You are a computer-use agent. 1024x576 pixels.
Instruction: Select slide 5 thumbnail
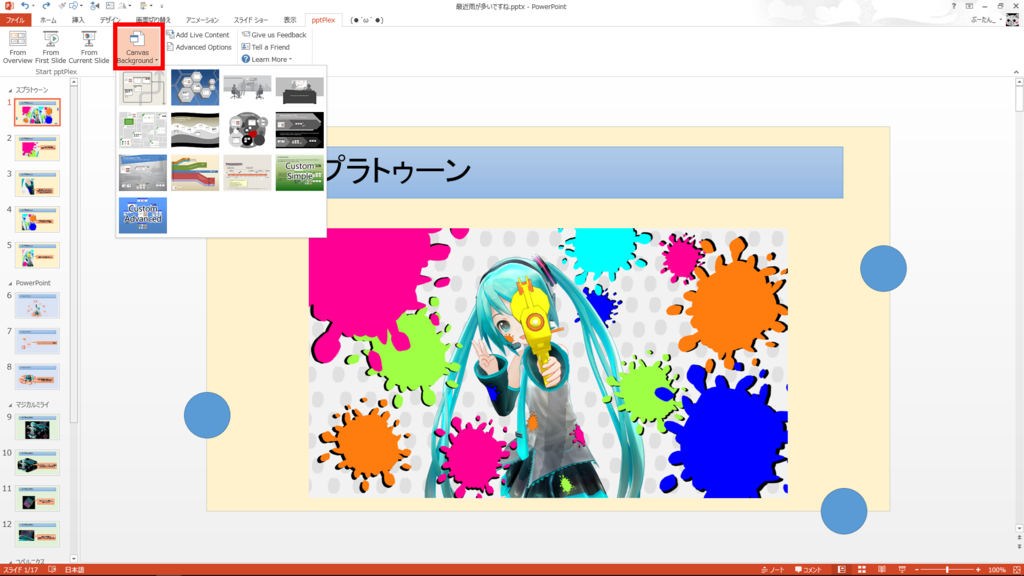37,255
